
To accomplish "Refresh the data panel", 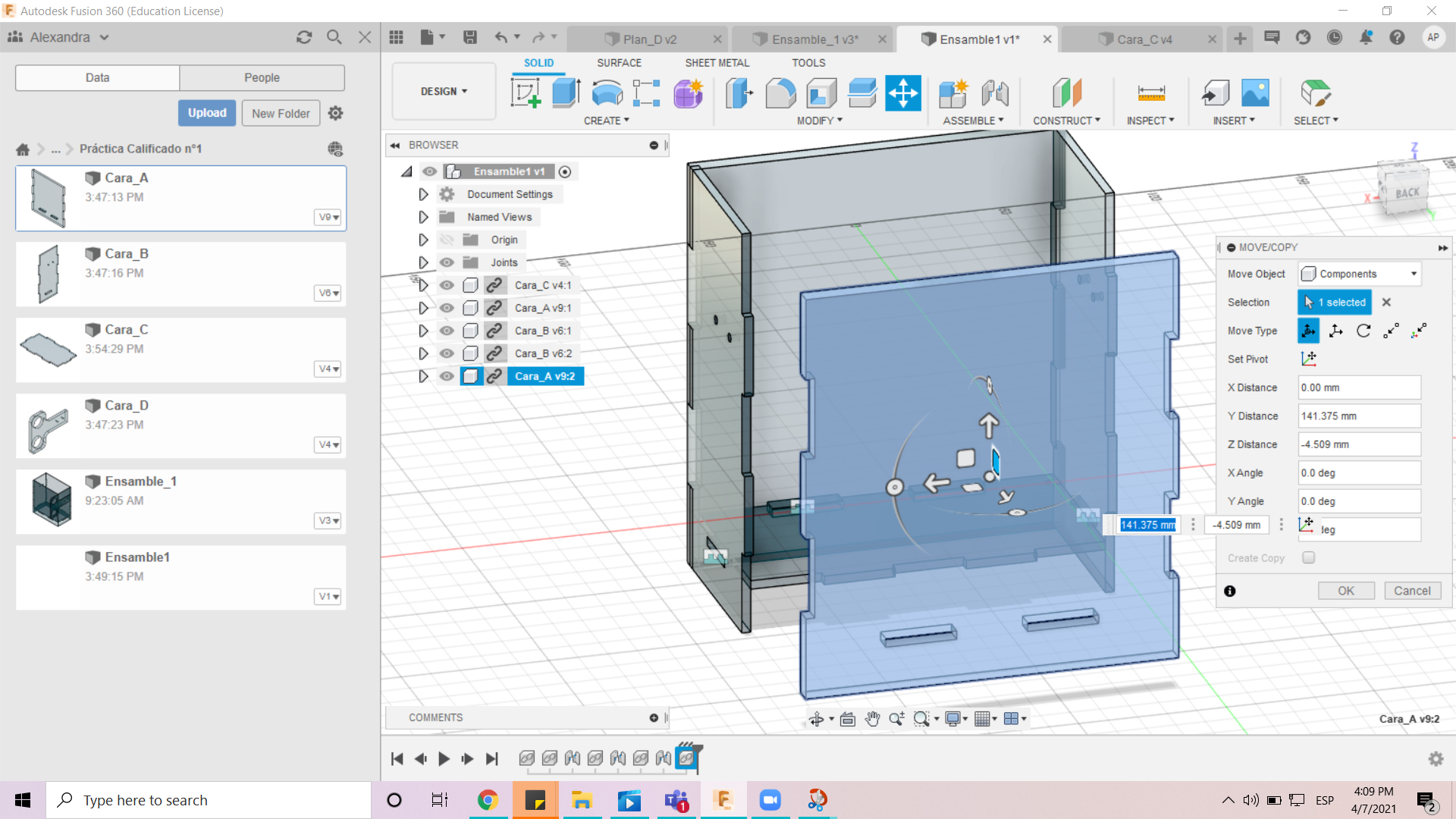I will tap(304, 37).
